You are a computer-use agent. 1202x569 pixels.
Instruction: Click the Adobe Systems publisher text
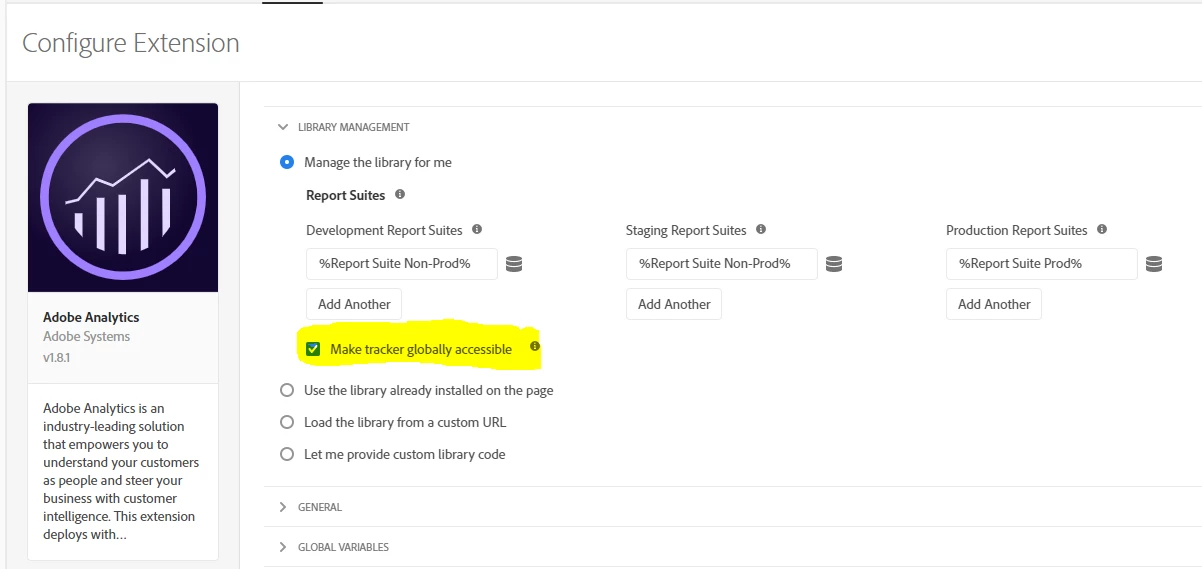click(x=87, y=336)
